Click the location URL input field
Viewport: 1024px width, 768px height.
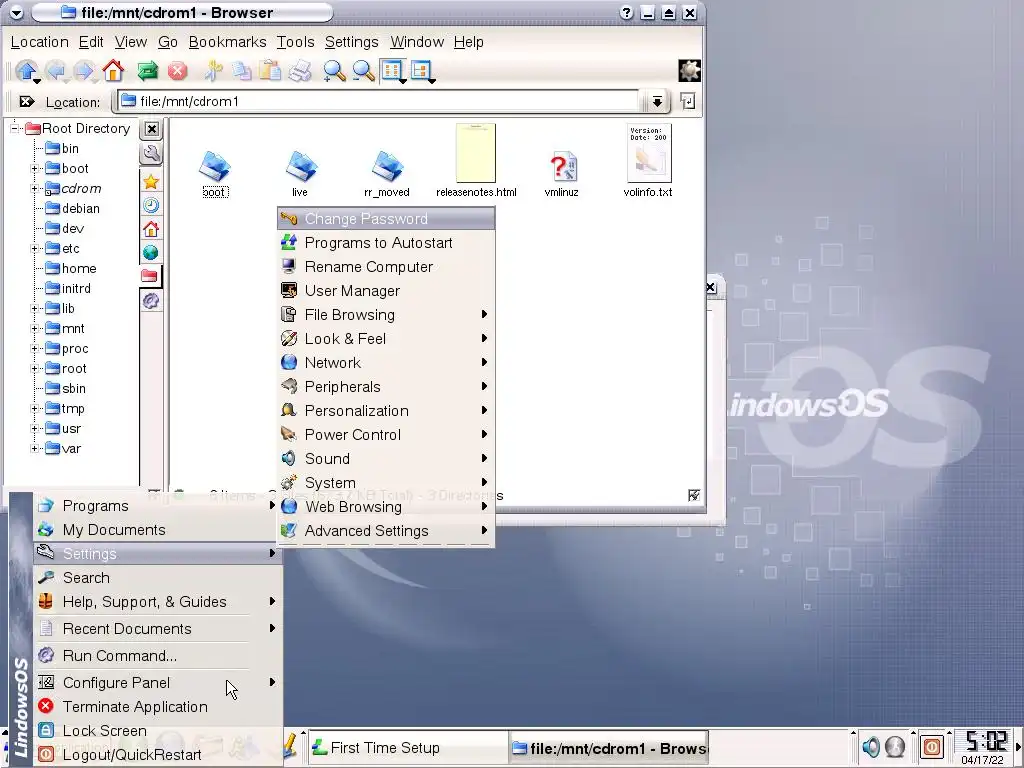(377, 101)
